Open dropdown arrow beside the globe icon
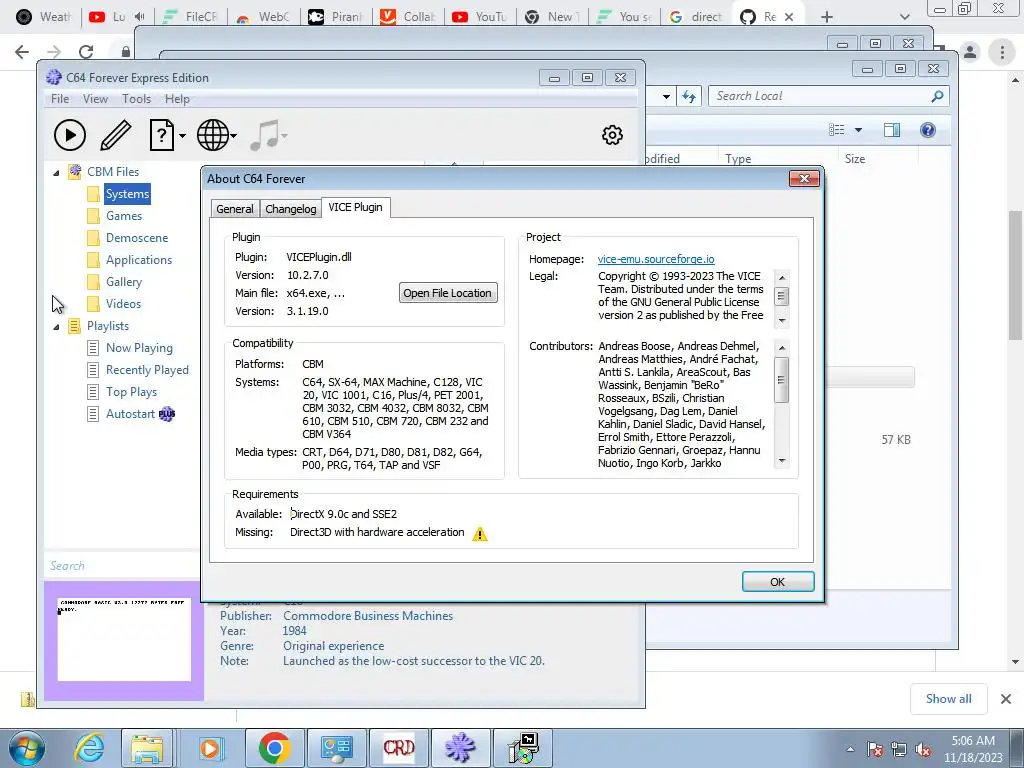 (x=233, y=136)
